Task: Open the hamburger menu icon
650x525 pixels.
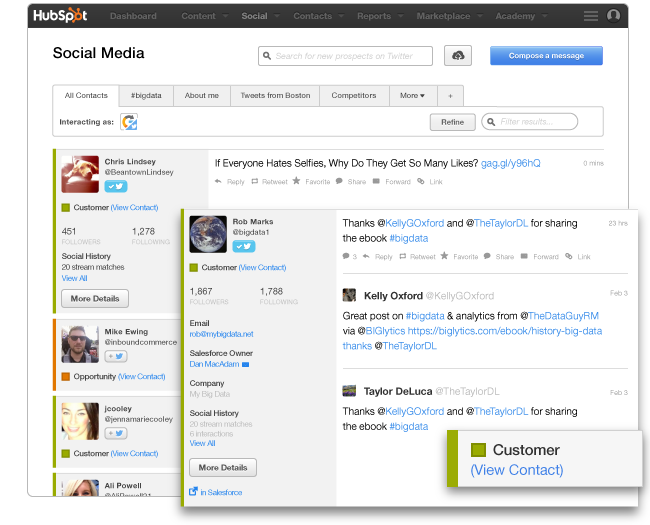Action: (591, 16)
